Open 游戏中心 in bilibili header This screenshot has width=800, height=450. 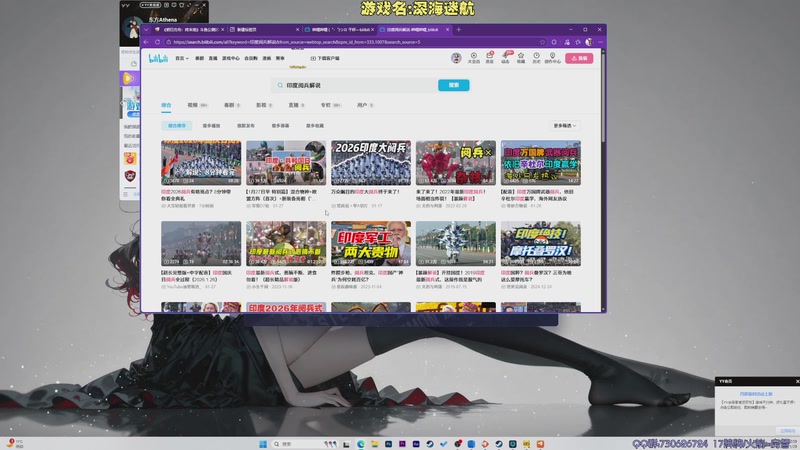231,59
